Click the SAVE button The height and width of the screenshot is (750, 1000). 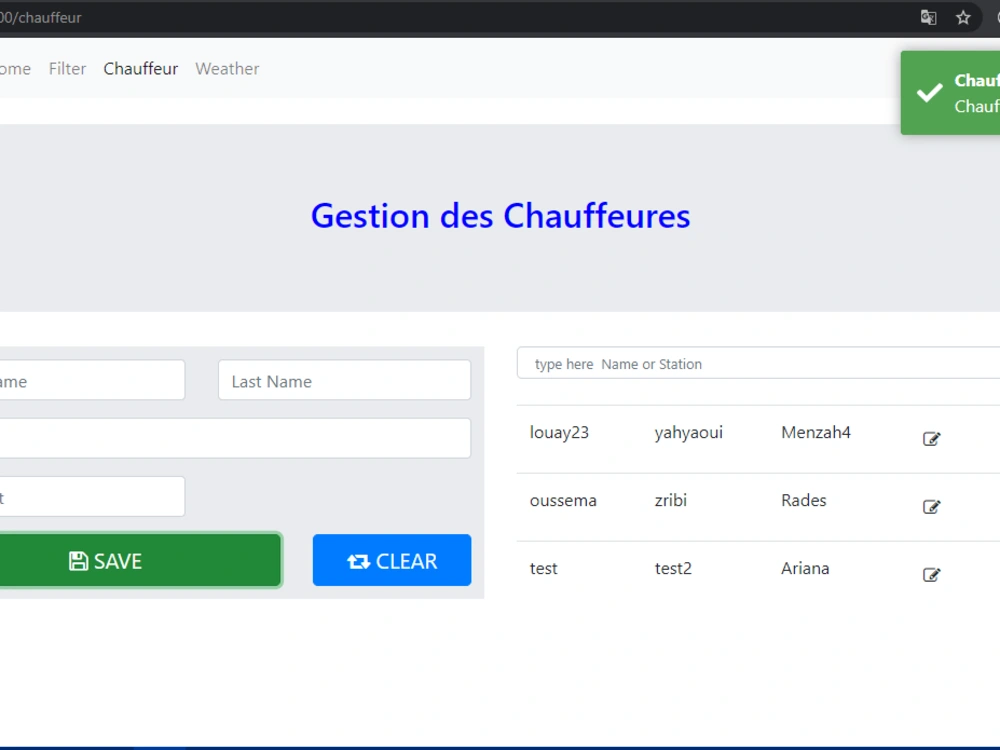coord(140,561)
